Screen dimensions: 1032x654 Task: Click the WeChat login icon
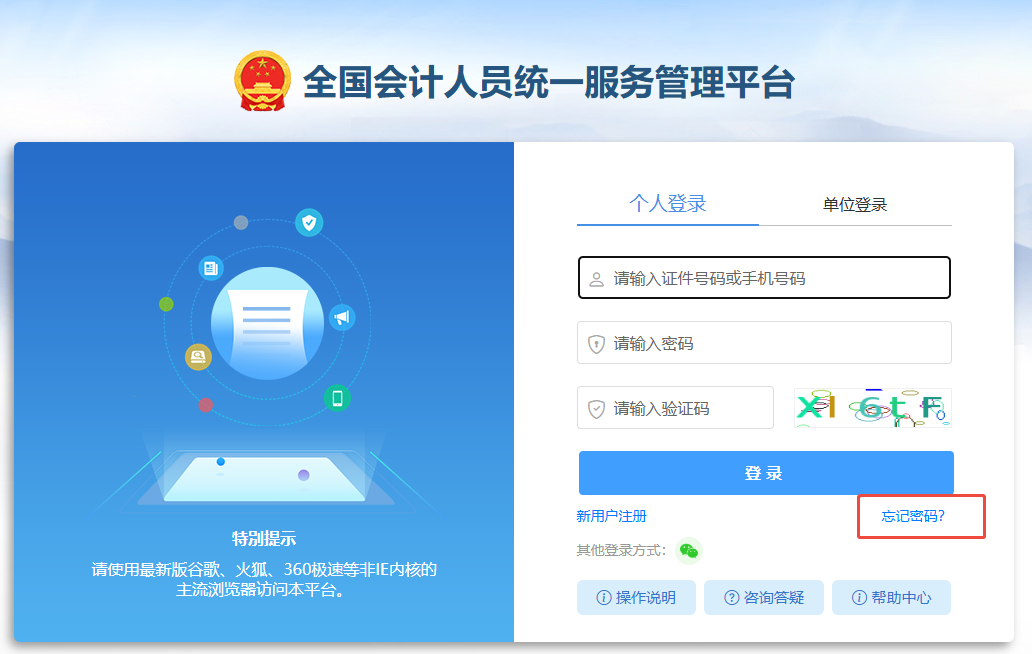click(x=689, y=551)
